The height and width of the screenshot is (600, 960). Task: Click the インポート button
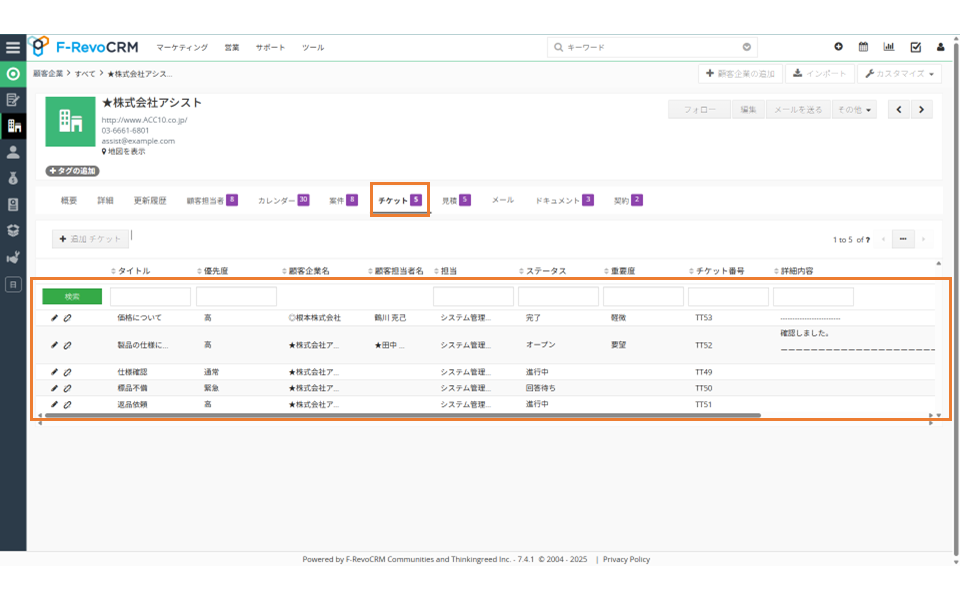click(820, 73)
